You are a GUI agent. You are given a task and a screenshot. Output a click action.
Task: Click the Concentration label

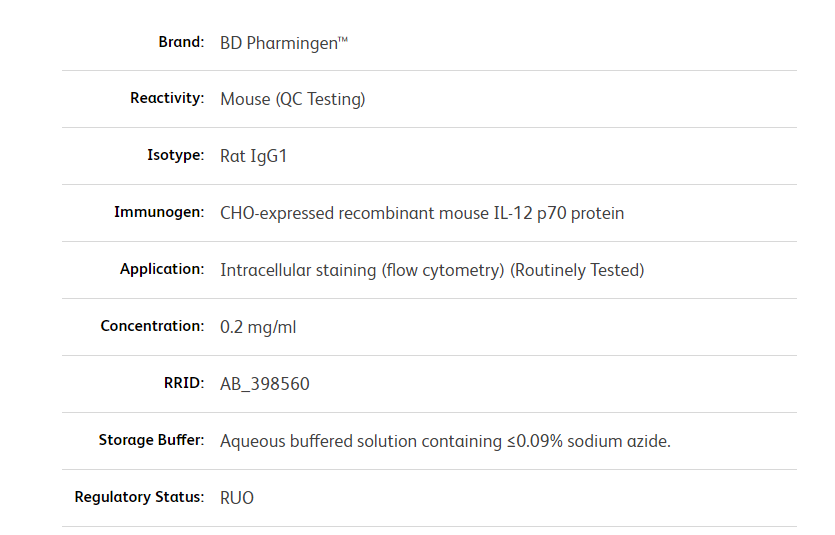[152, 326]
